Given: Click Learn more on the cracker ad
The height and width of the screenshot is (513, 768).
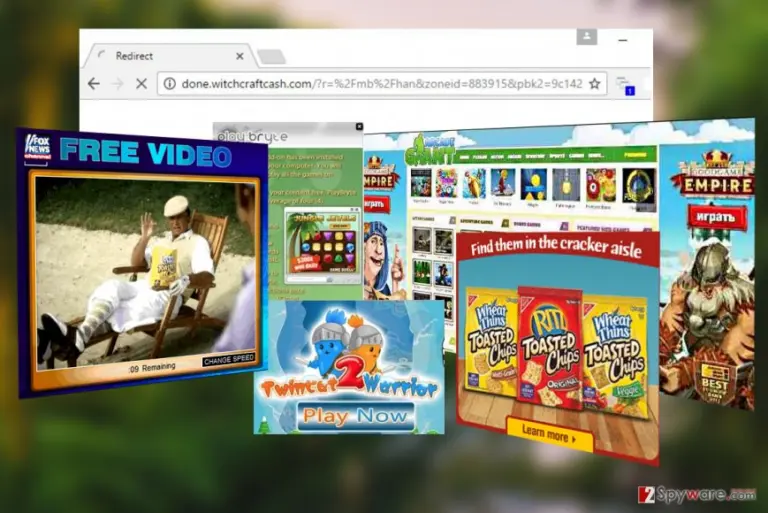Looking at the screenshot, I should tap(549, 433).
